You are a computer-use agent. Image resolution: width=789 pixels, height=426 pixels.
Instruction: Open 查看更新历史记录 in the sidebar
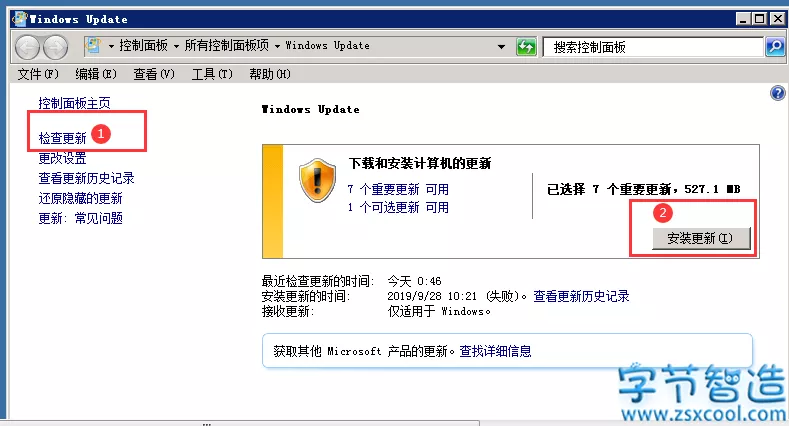tap(87, 178)
